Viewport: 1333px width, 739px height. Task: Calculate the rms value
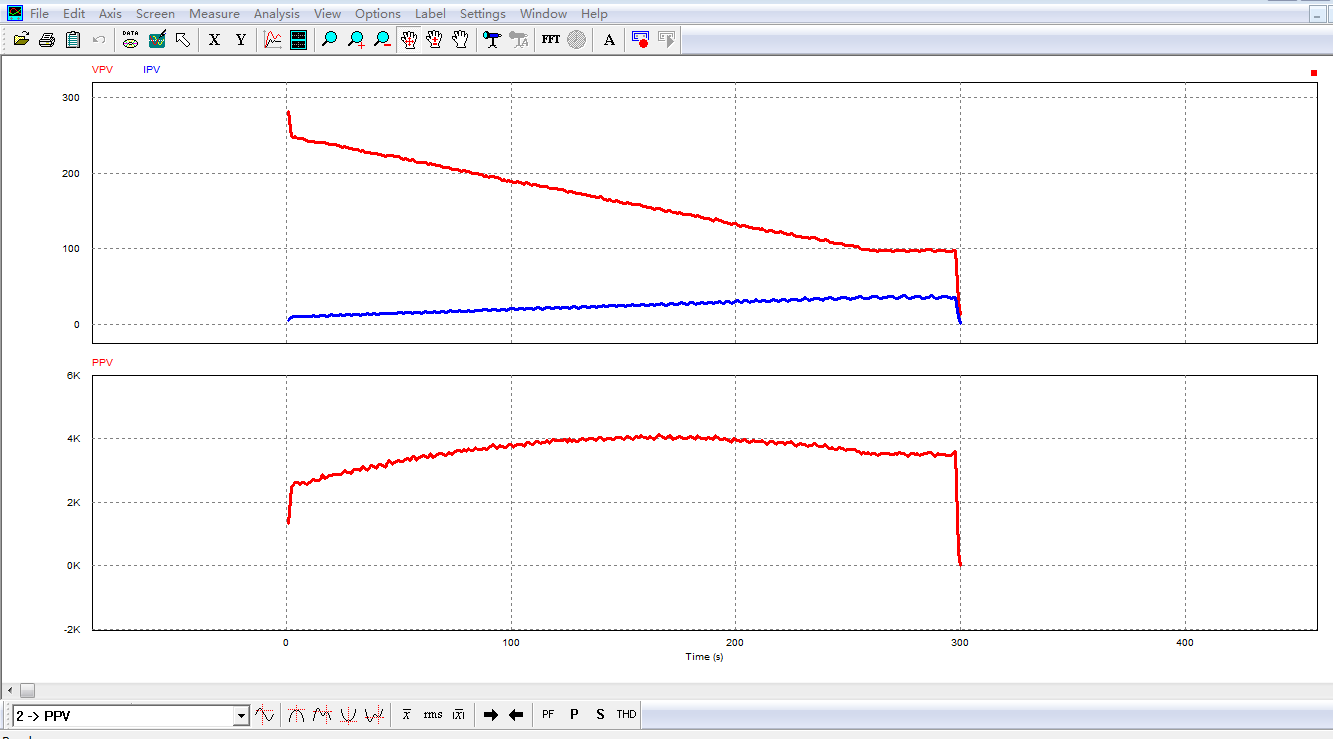coord(433,715)
